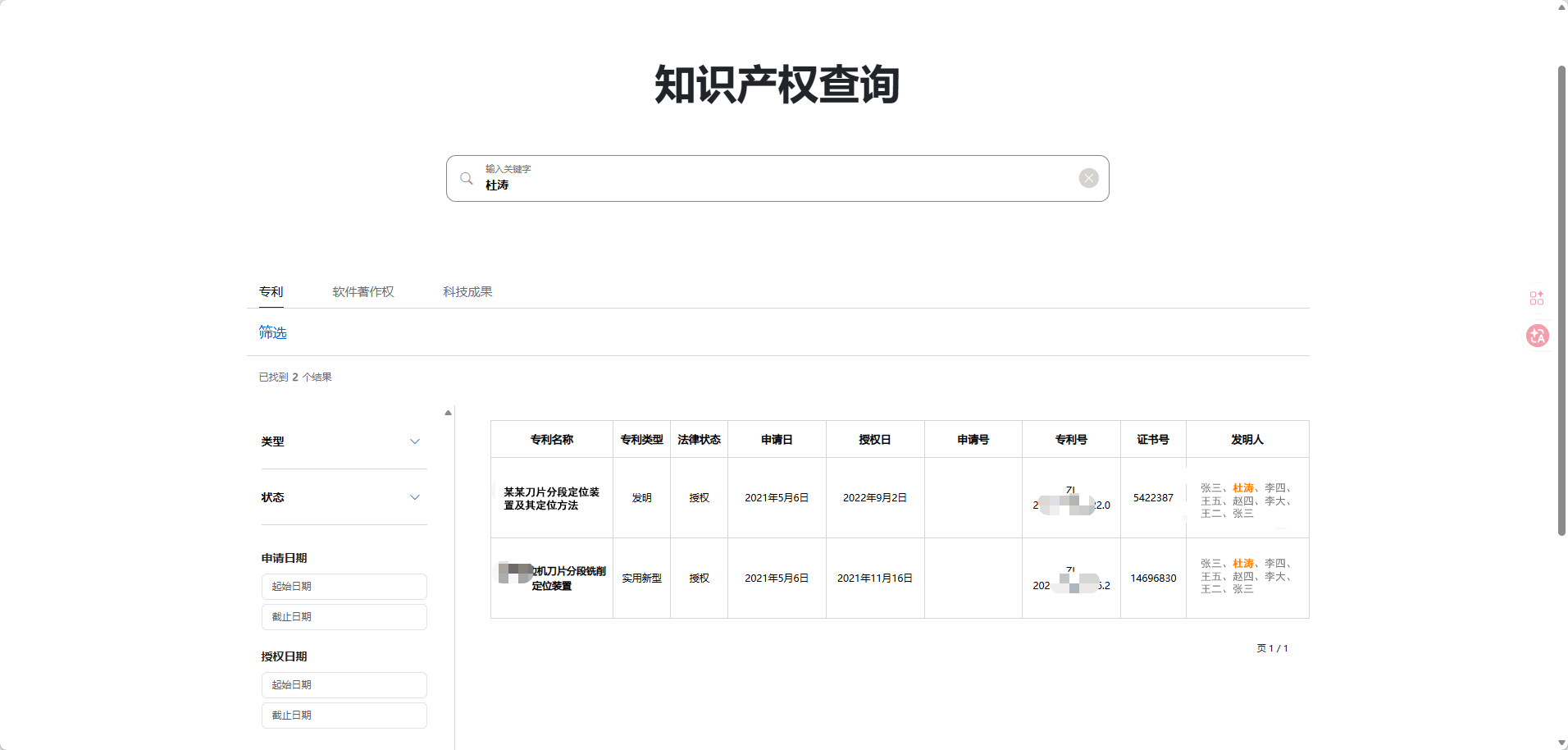
Task: Click the filter panel scroll-up arrow
Action: 448,413
